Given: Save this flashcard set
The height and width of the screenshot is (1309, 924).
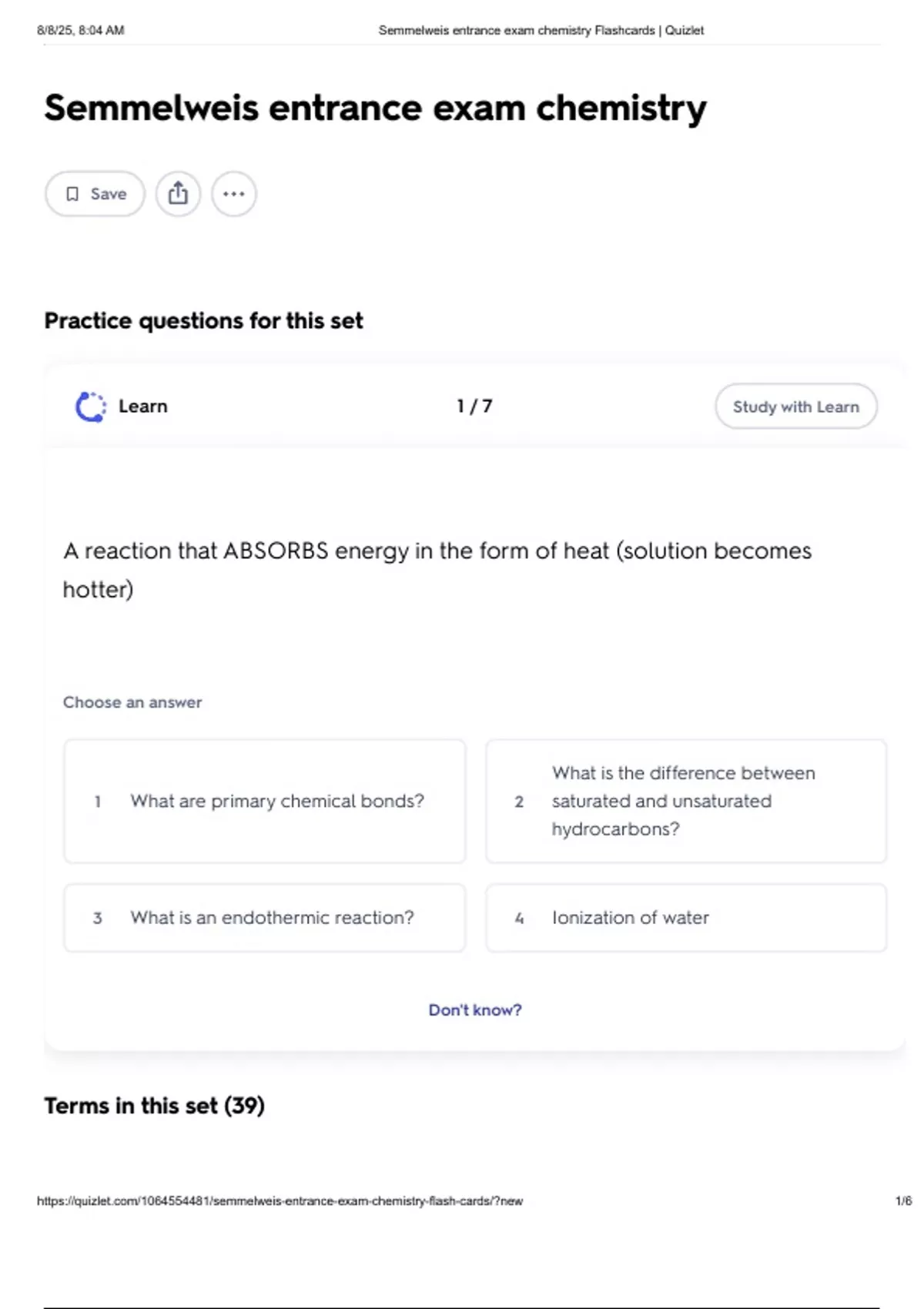Looking at the screenshot, I should [95, 194].
